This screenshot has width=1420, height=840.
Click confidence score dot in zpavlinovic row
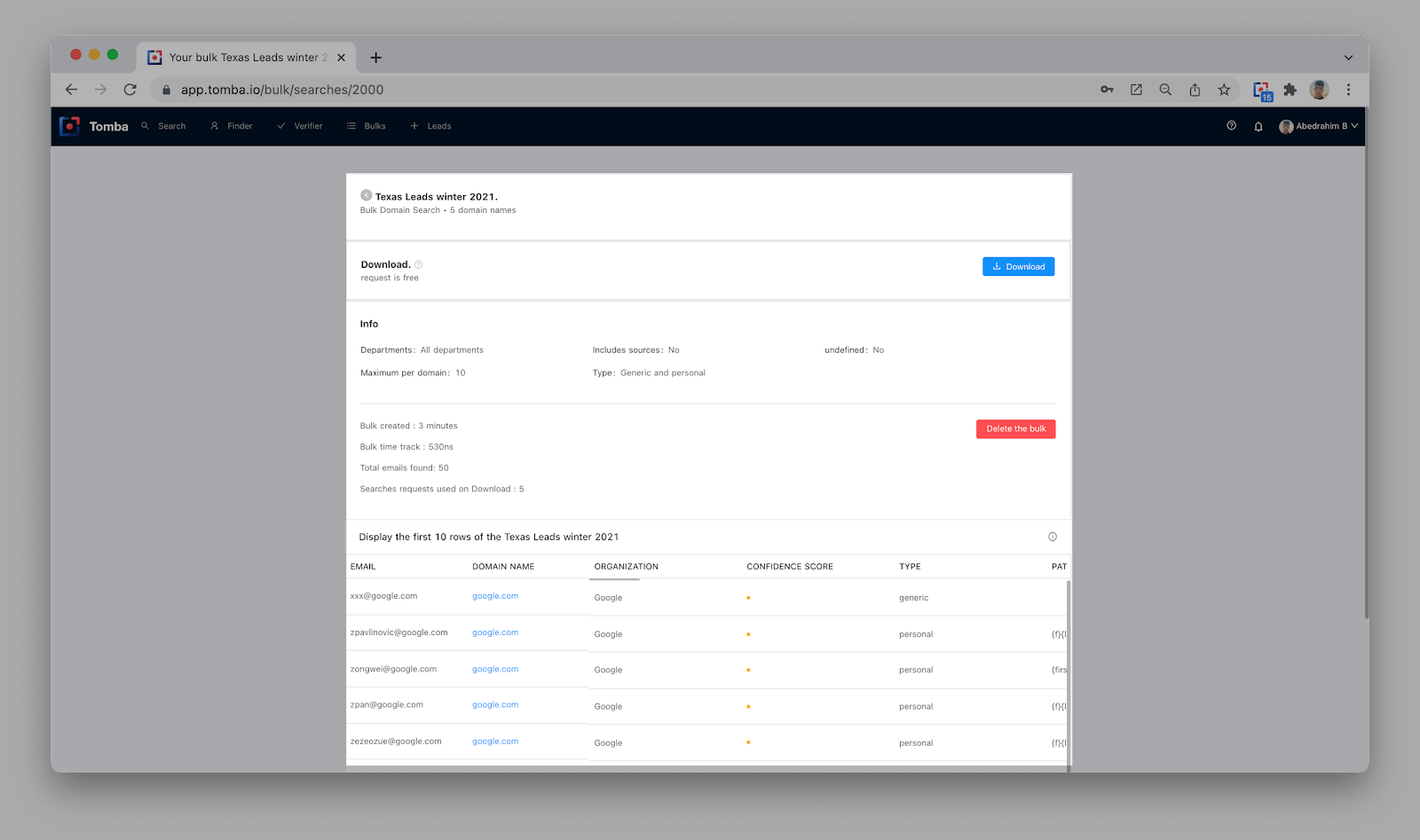coord(748,634)
